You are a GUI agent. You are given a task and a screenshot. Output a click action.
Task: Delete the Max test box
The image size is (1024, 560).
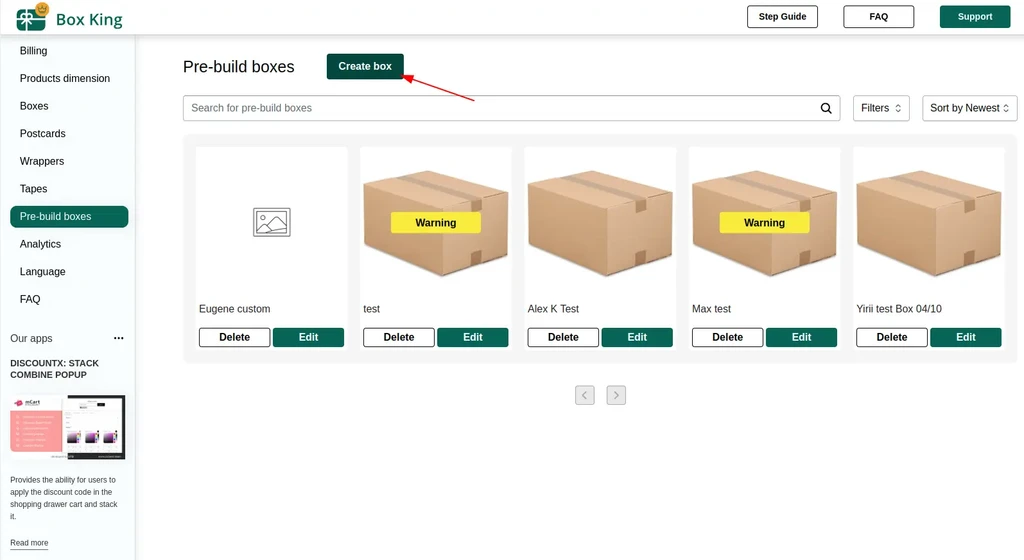pos(728,337)
